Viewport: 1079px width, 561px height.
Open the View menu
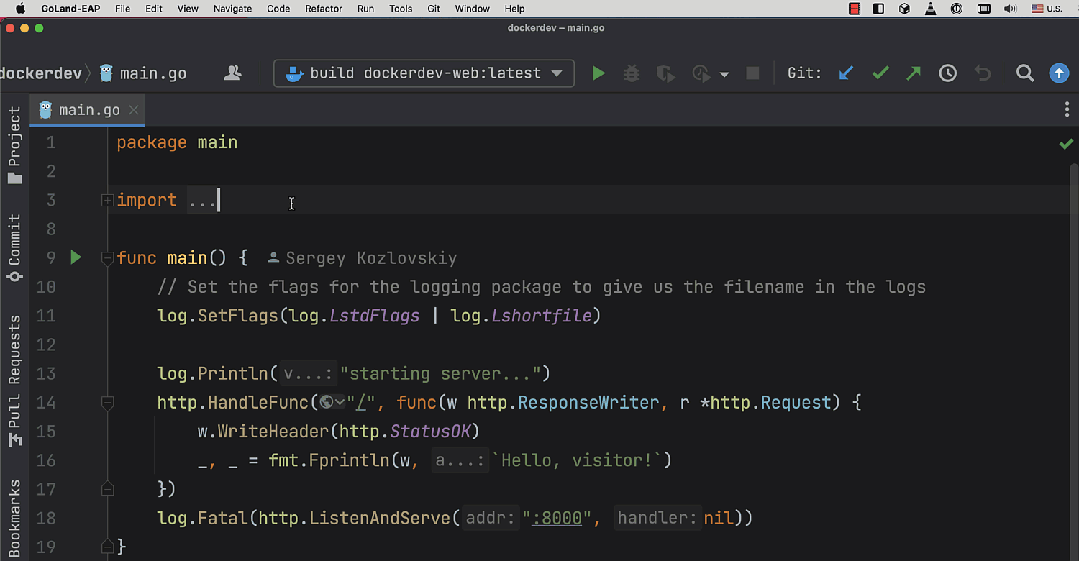pyautogui.click(x=188, y=8)
